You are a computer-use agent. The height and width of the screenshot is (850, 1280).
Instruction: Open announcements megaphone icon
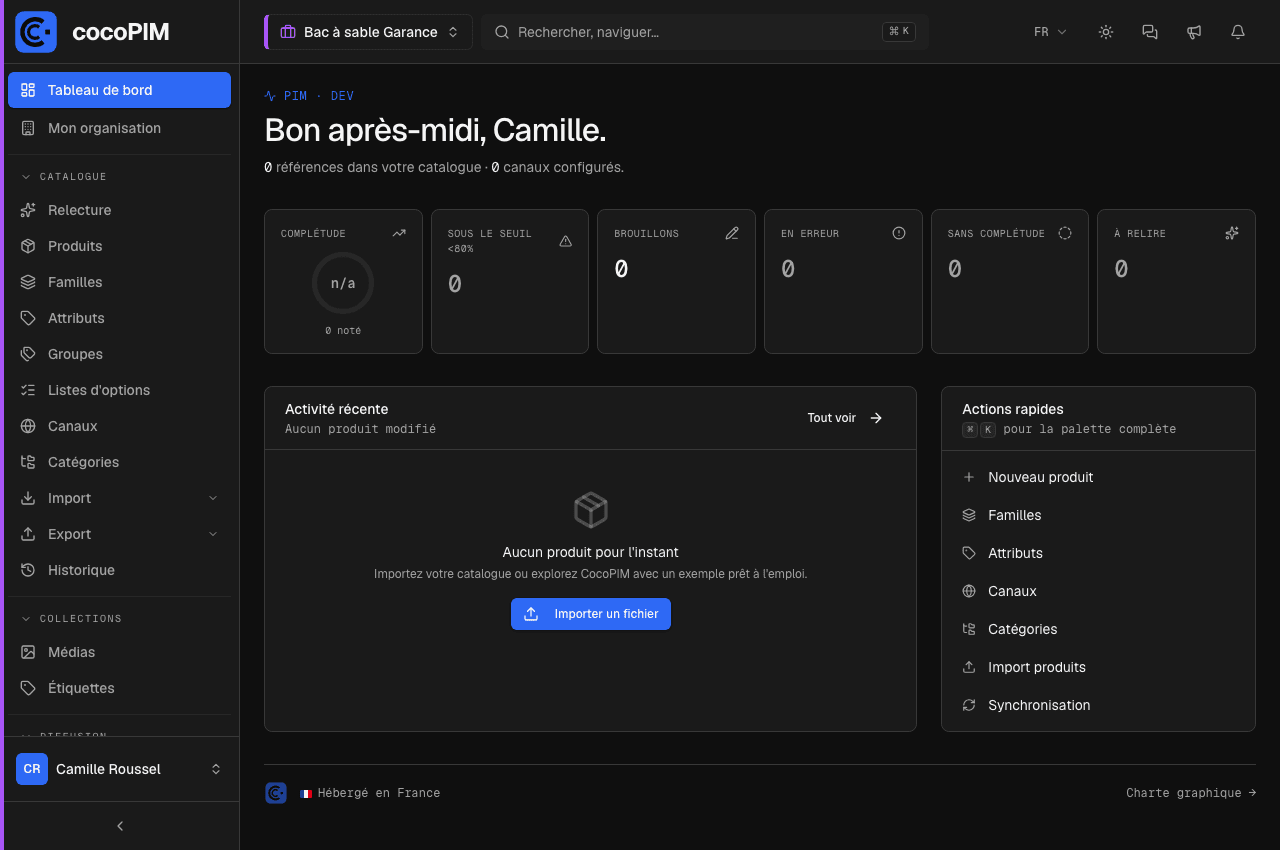pos(1194,32)
